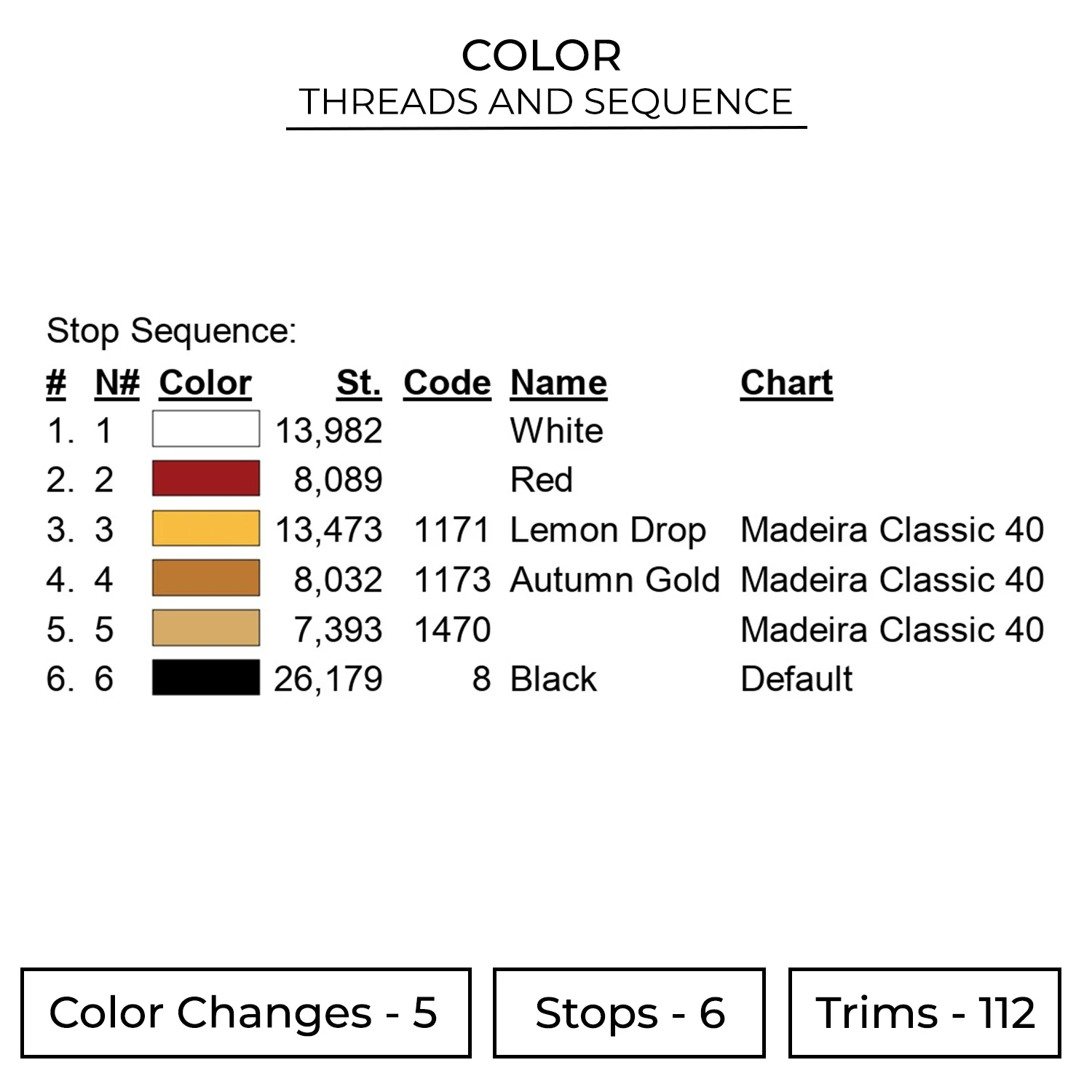This screenshot has width=1092, height=1092.
Task: Click the Color column header
Action: pyautogui.click(x=205, y=383)
